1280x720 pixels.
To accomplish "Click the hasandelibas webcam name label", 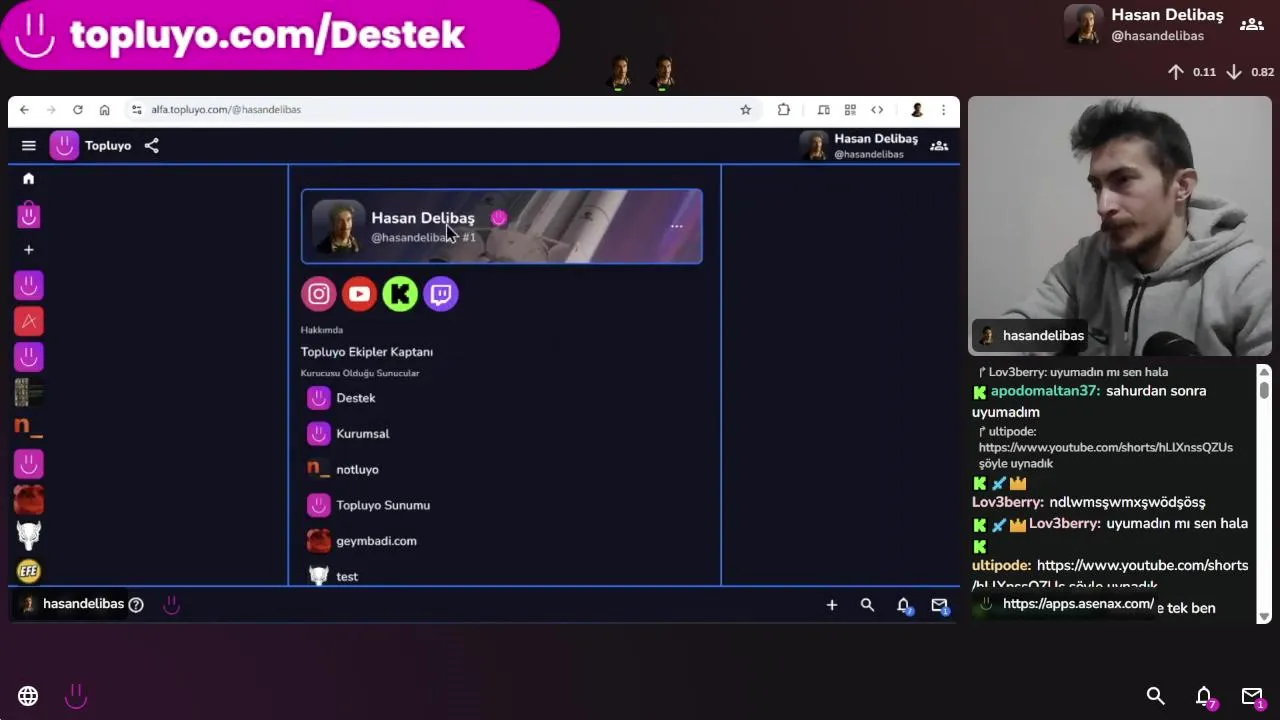I will [1032, 336].
